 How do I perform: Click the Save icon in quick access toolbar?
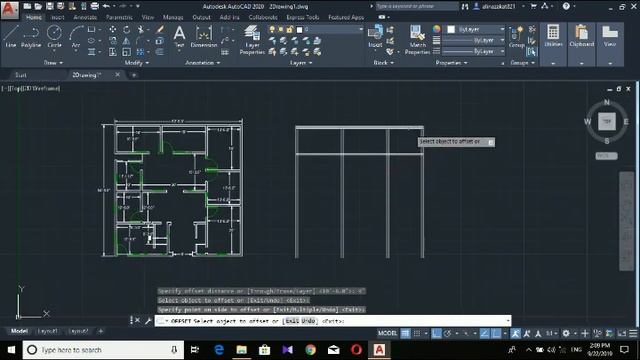click(50, 6)
